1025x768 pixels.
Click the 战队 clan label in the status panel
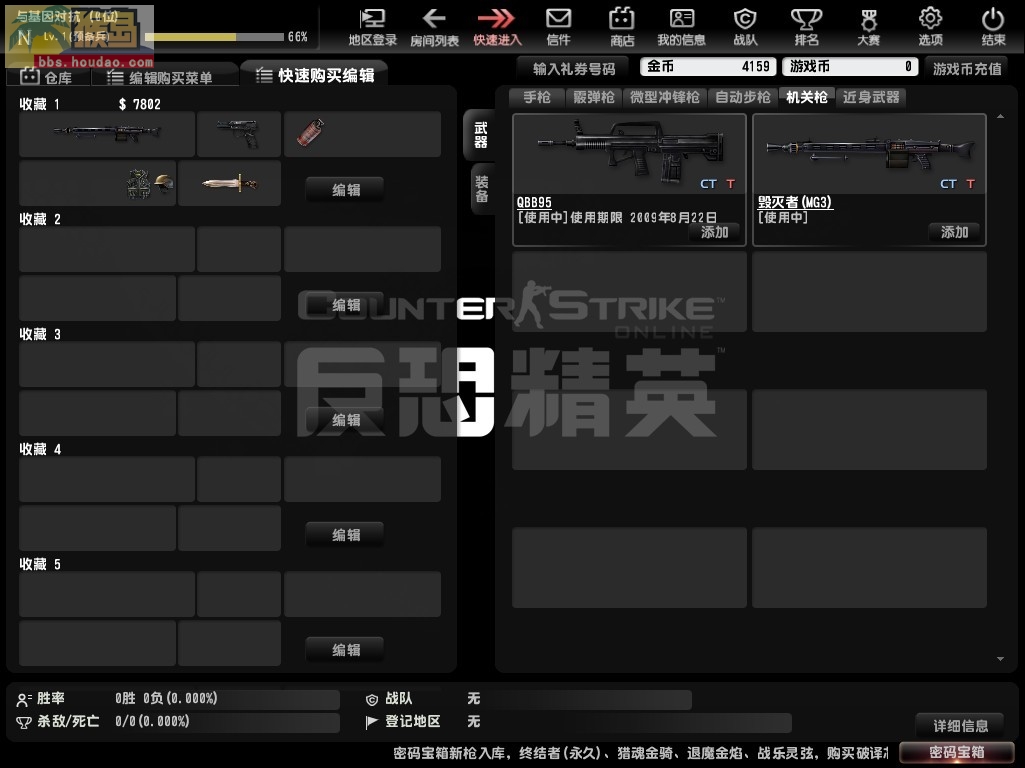(399, 699)
